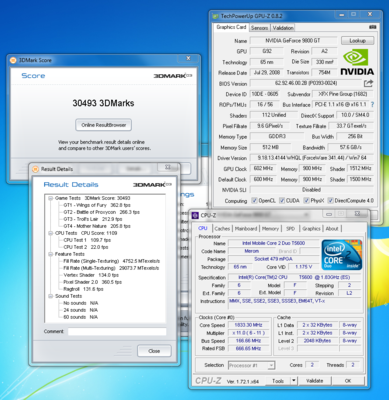Image resolution: width=389 pixels, height=400 pixels.
Task: Click the Intel Core 2 Duo logo in CPU-Z
Action: pyautogui.click(x=342, y=255)
